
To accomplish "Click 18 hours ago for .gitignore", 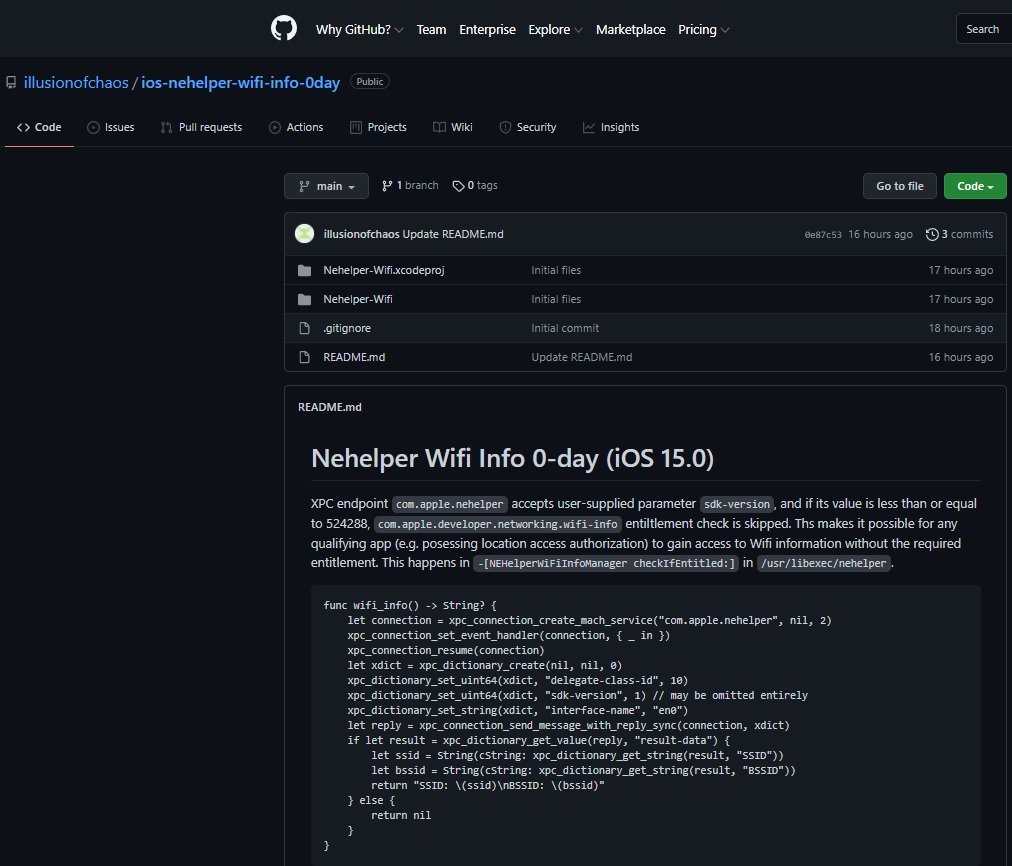I will point(961,328).
